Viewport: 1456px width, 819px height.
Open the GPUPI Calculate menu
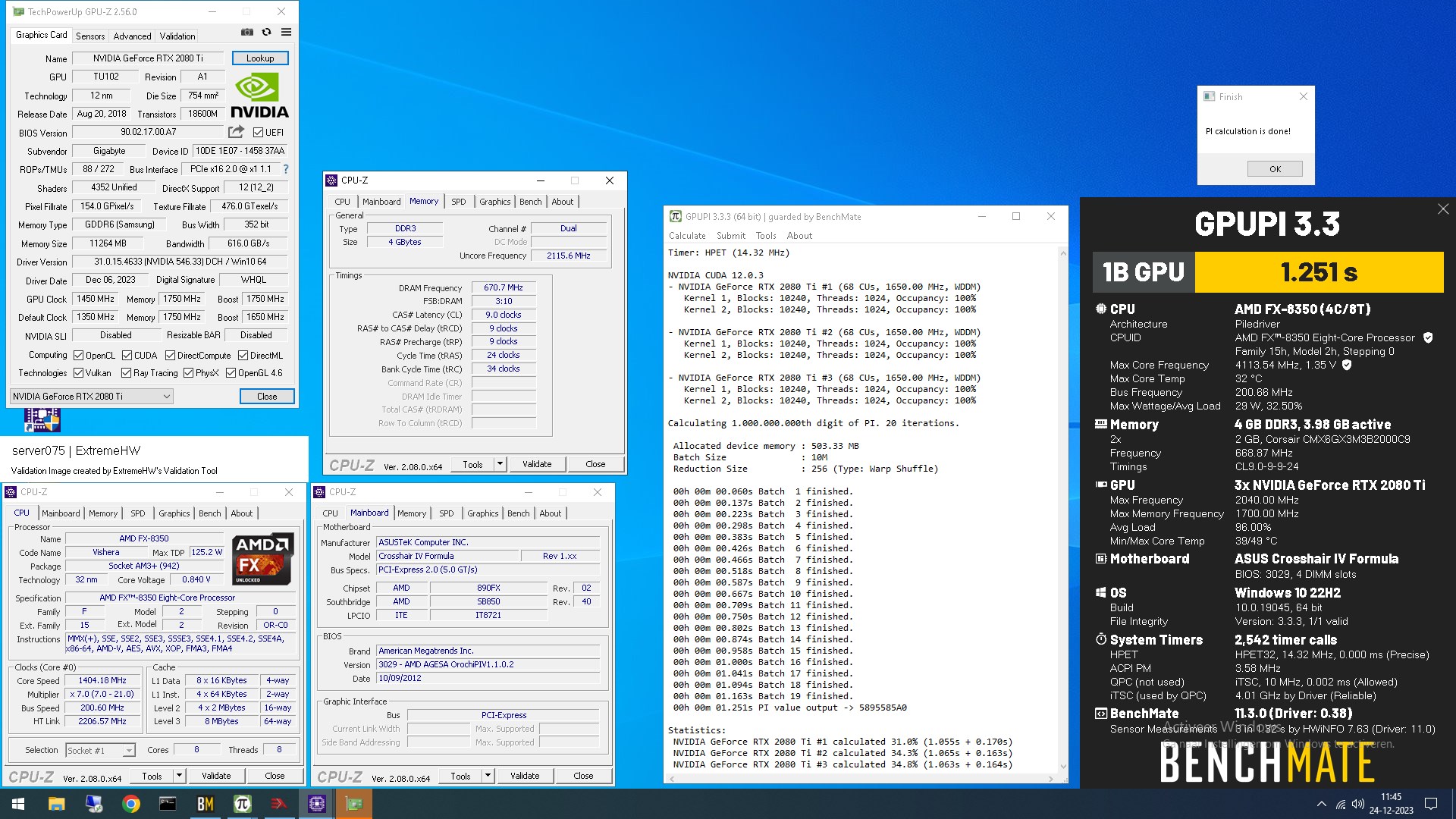tap(687, 235)
